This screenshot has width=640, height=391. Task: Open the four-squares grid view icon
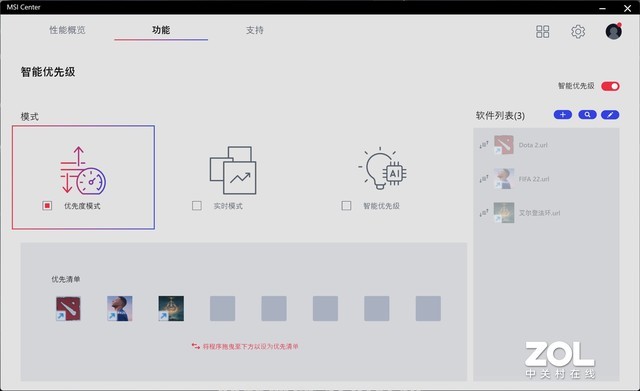point(542,31)
